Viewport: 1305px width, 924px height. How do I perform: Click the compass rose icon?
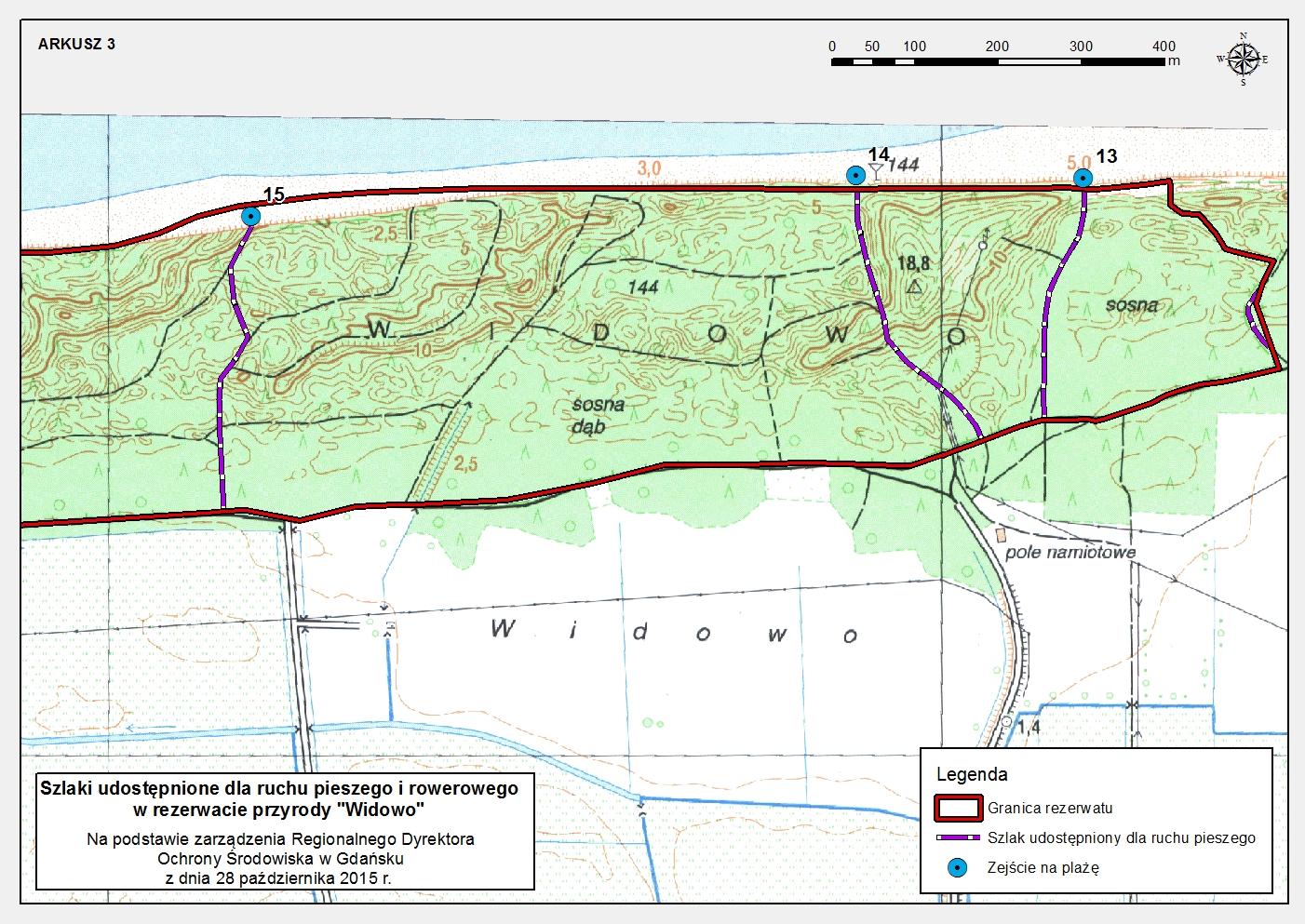[x=1243, y=59]
